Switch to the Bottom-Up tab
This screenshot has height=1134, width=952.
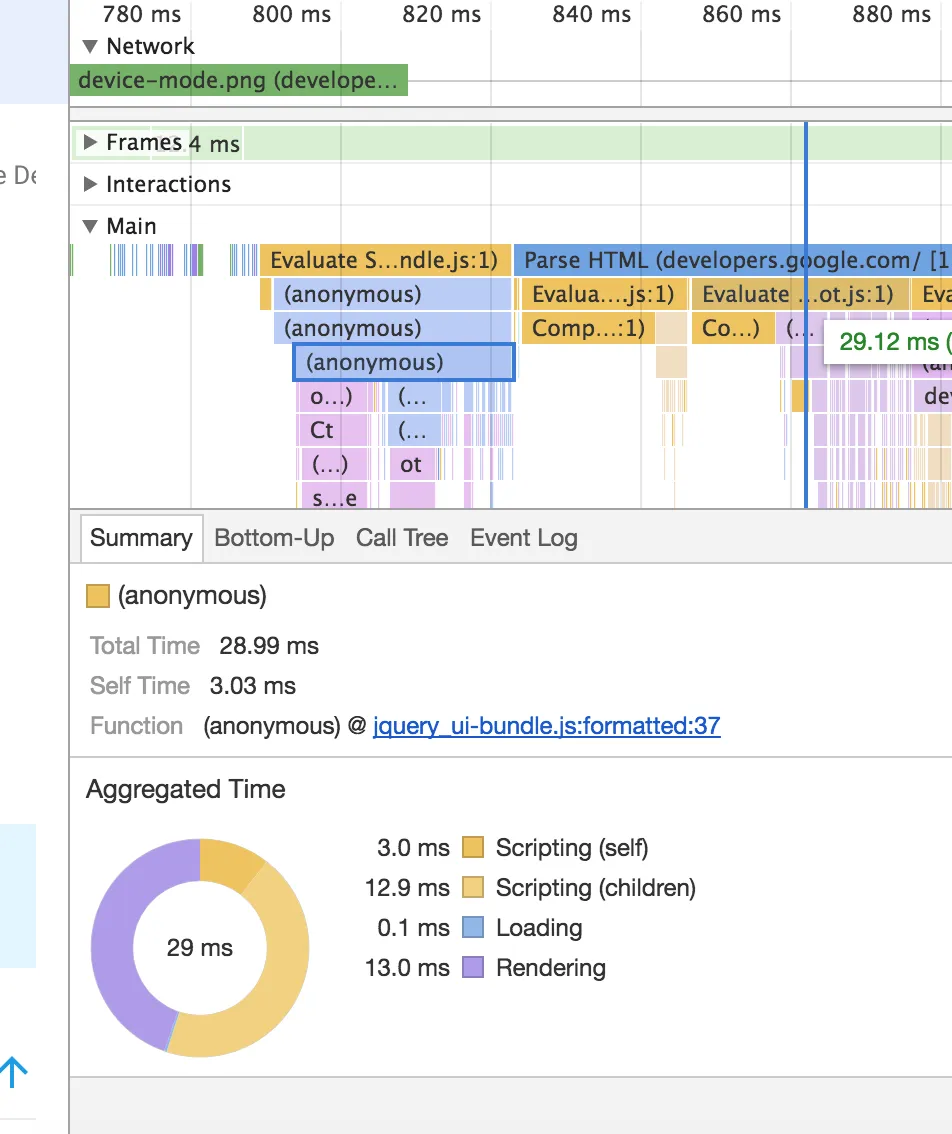(274, 538)
